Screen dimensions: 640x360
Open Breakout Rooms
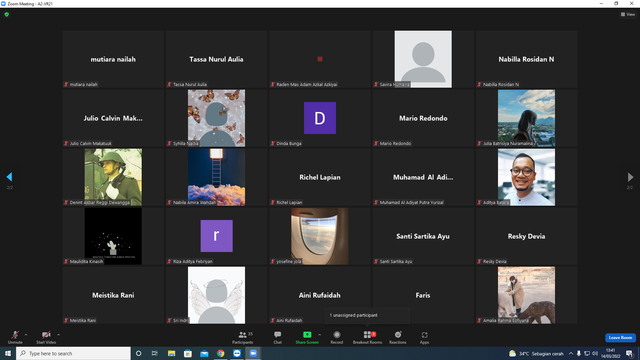tap(367, 337)
